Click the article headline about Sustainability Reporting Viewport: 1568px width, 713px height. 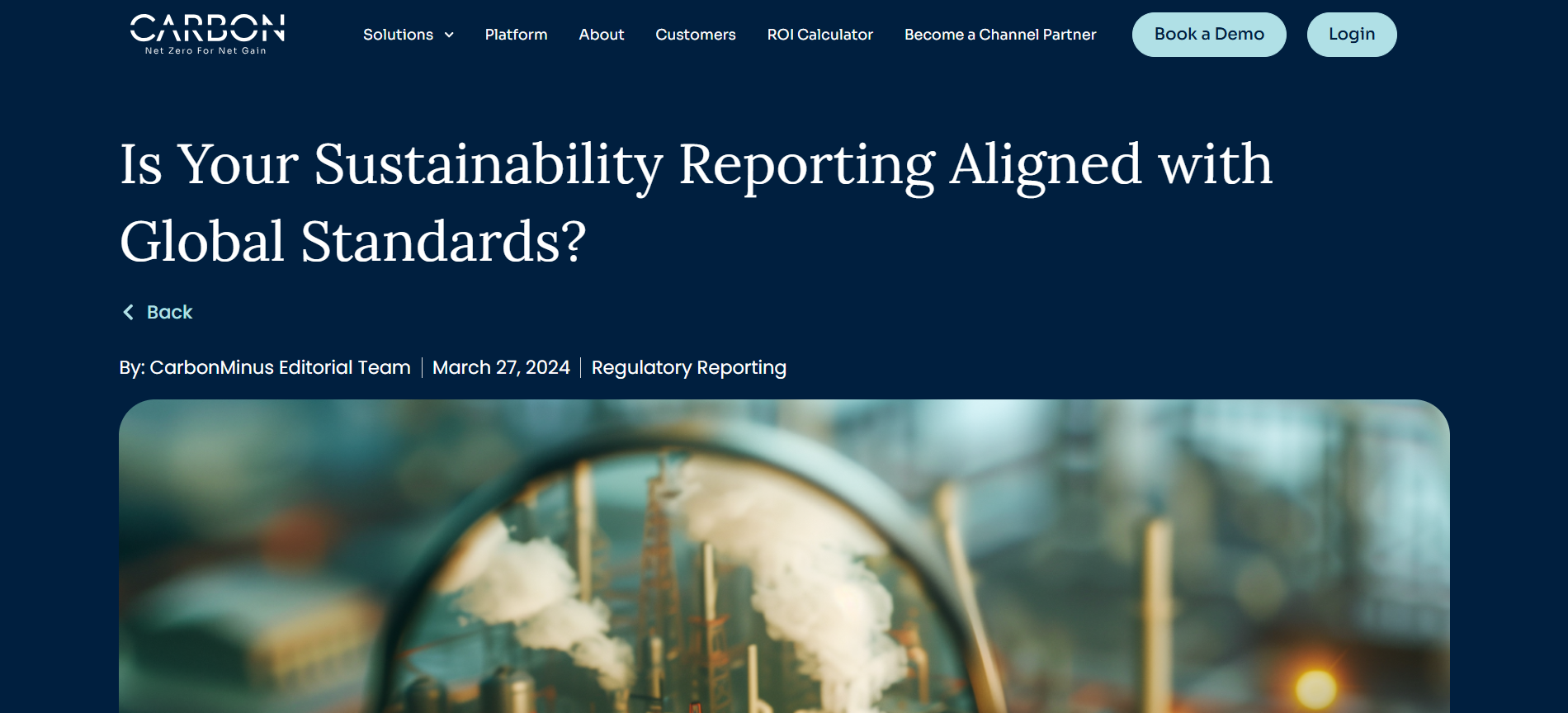tap(696, 202)
